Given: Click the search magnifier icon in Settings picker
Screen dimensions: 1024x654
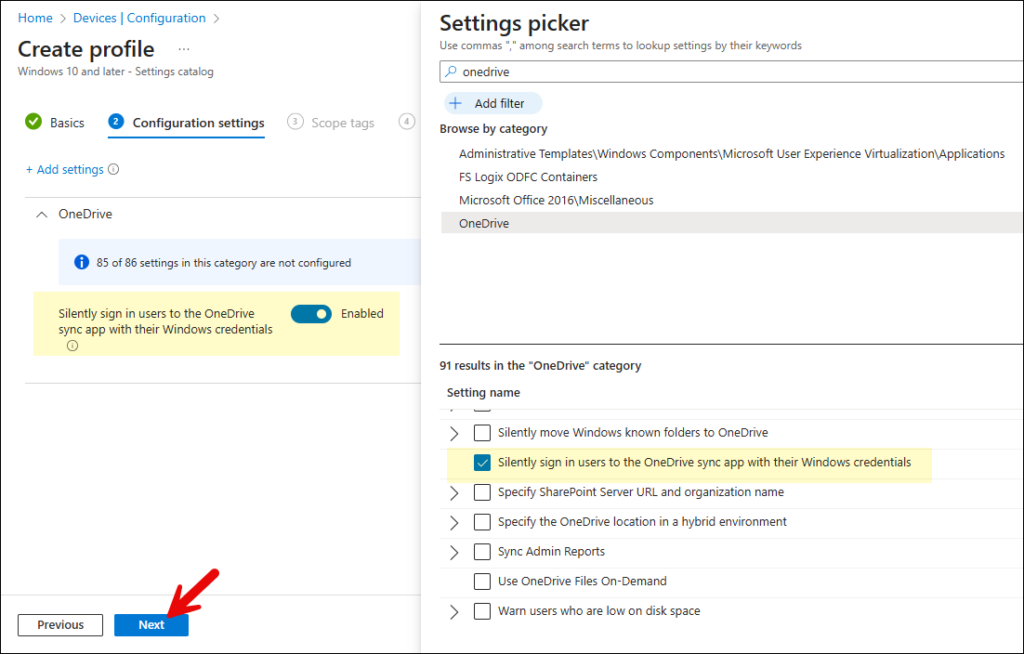Looking at the screenshot, I should click(451, 71).
